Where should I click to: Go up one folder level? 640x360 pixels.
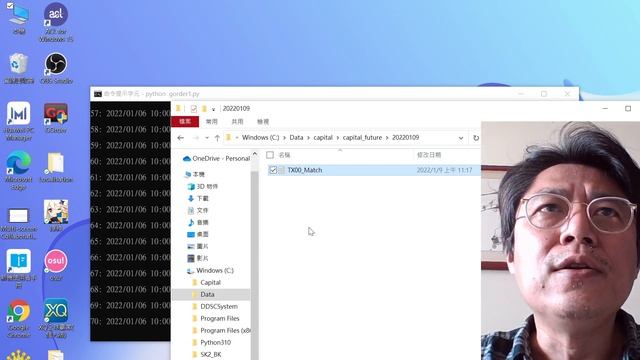(217, 138)
